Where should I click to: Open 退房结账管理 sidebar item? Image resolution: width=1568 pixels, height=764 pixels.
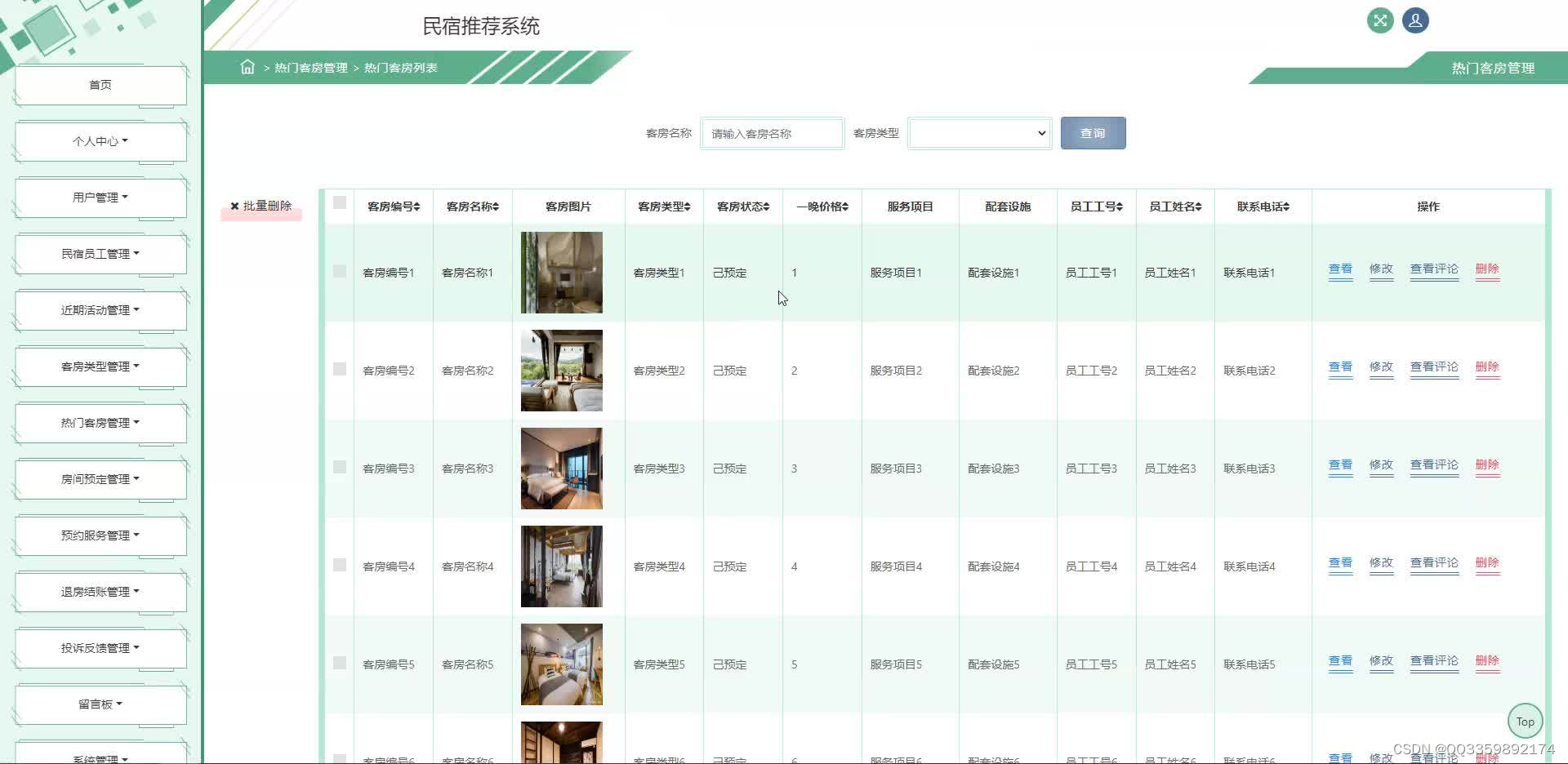[100, 592]
